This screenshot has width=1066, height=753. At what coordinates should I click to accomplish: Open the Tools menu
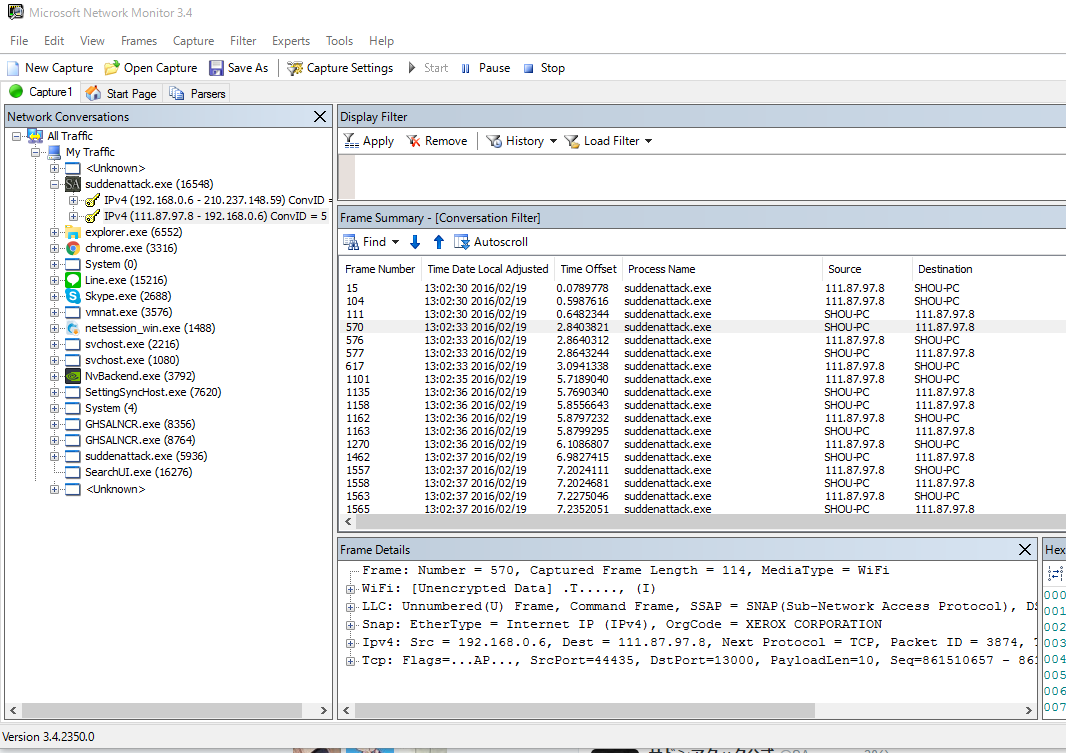point(339,41)
